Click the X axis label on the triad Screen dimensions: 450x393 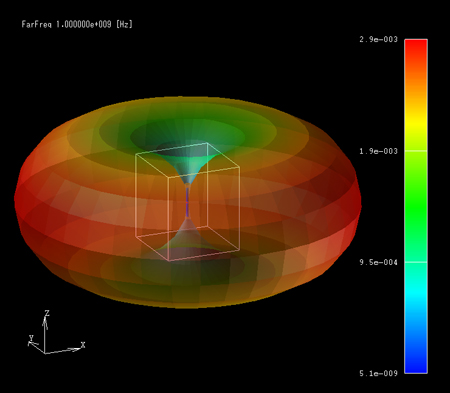click(x=83, y=345)
